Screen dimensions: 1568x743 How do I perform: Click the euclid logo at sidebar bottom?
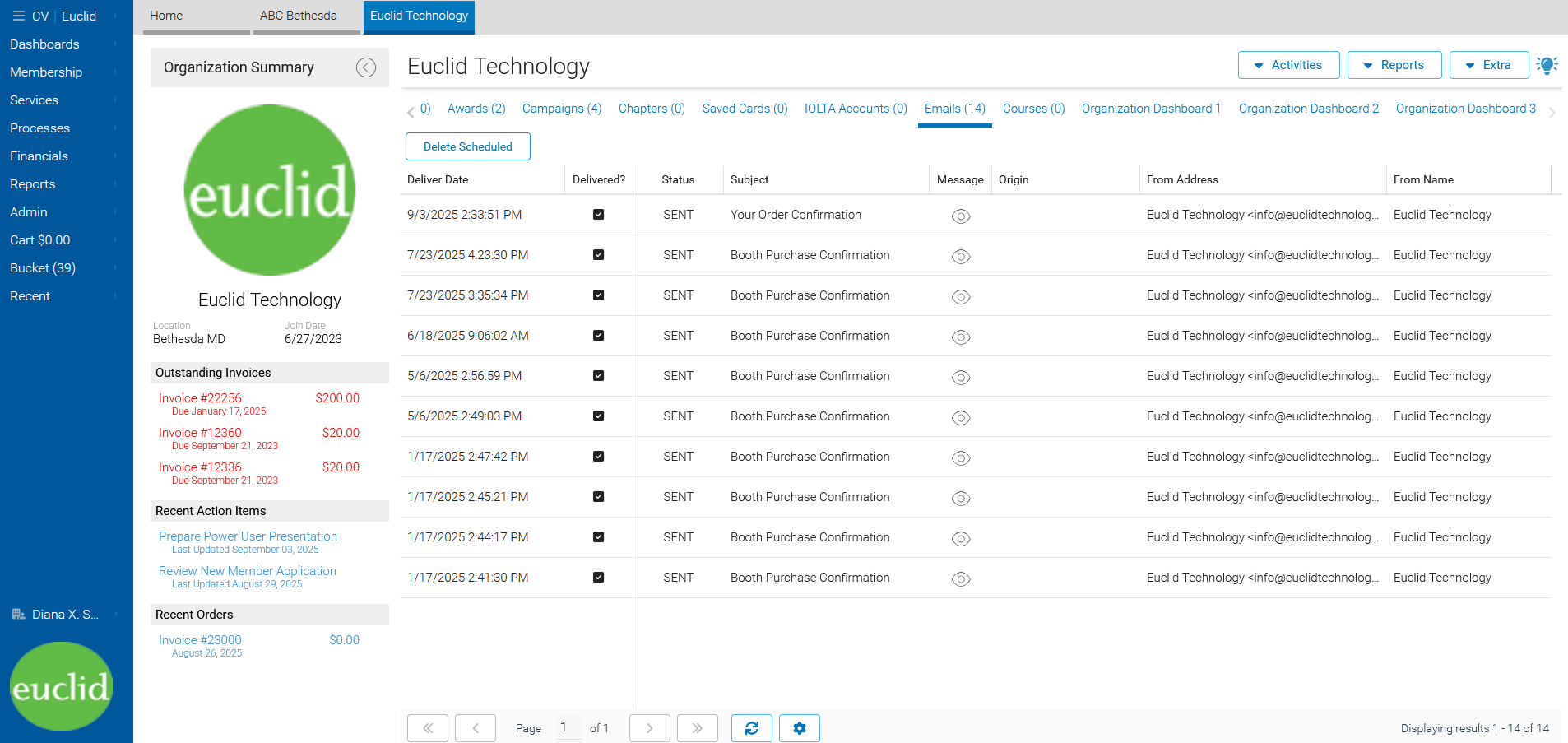[61, 686]
